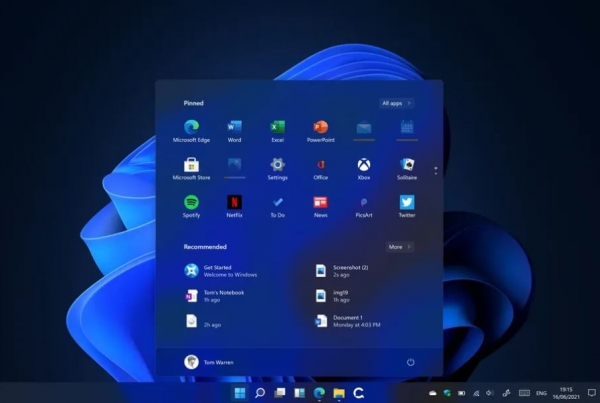
Task: Click the Start button on the taskbar
Action: (x=240, y=393)
